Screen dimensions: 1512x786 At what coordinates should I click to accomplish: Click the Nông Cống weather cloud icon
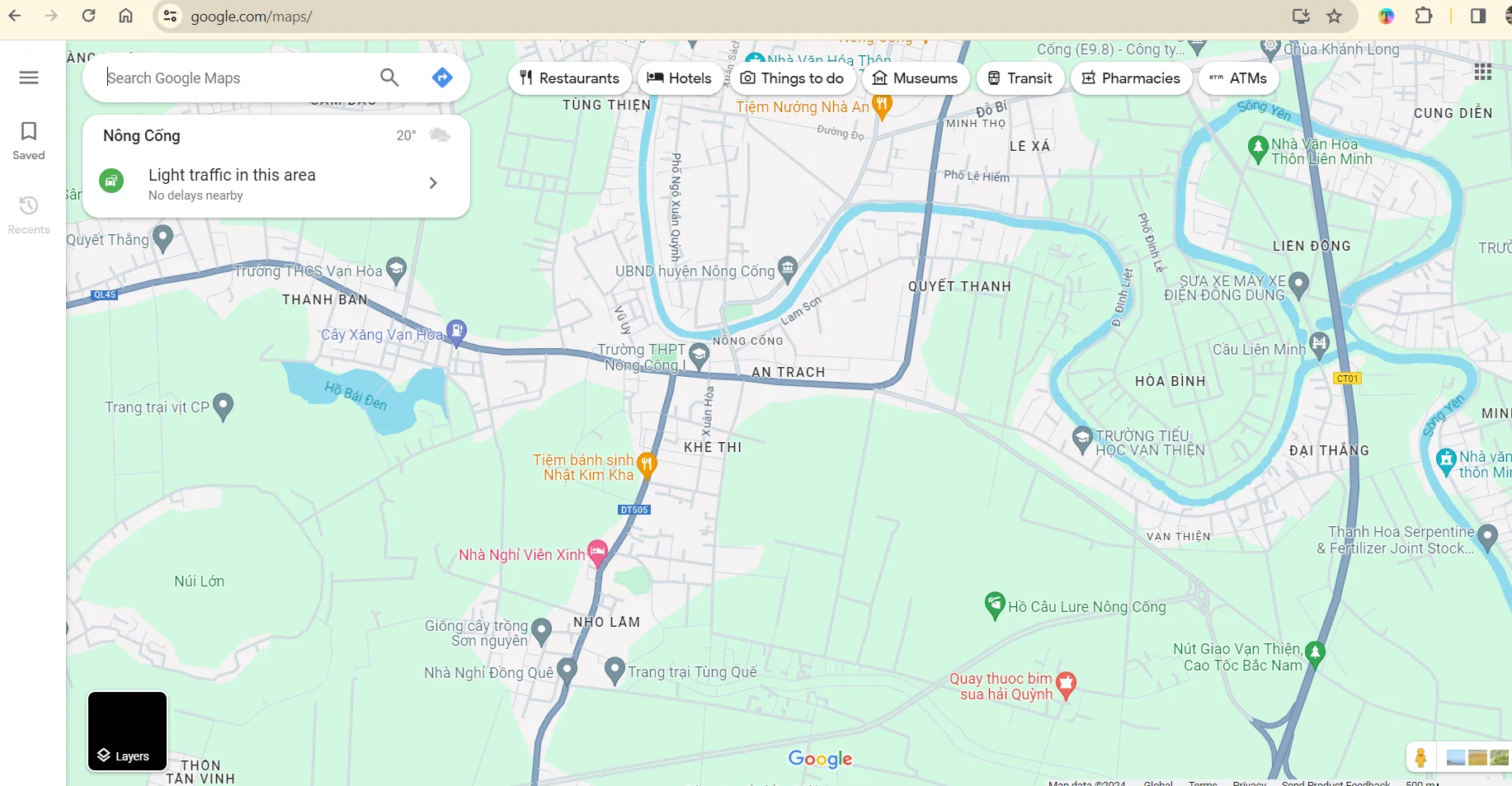(x=440, y=135)
